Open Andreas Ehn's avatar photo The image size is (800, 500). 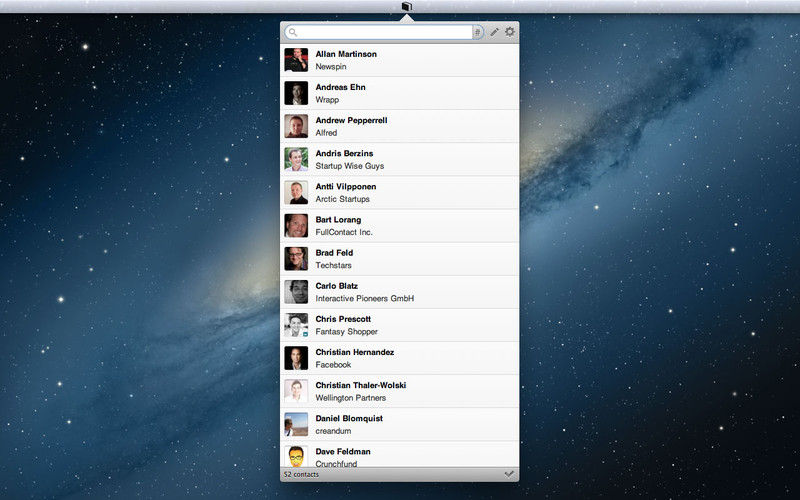click(296, 93)
